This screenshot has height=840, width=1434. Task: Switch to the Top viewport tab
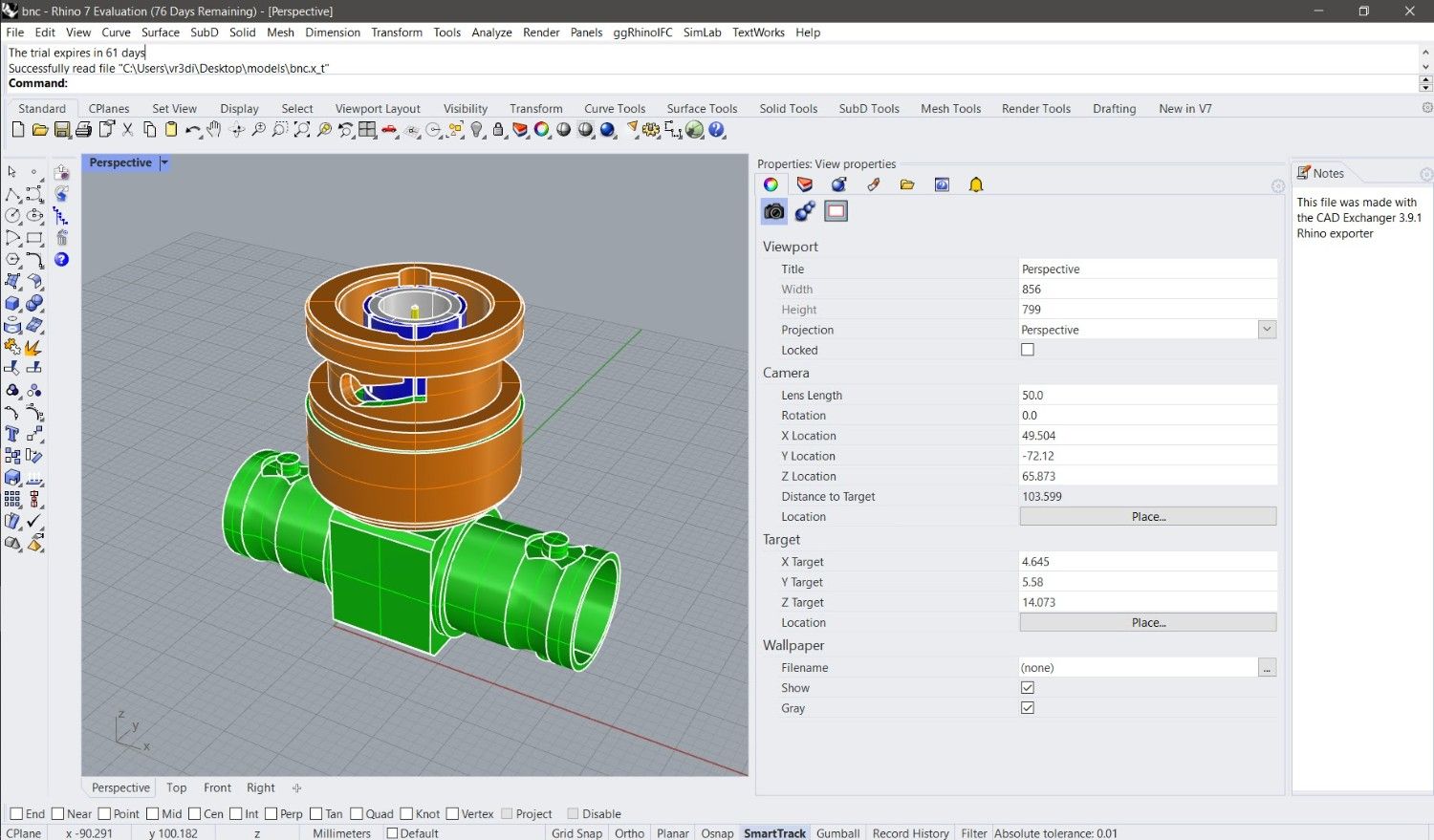tap(176, 787)
